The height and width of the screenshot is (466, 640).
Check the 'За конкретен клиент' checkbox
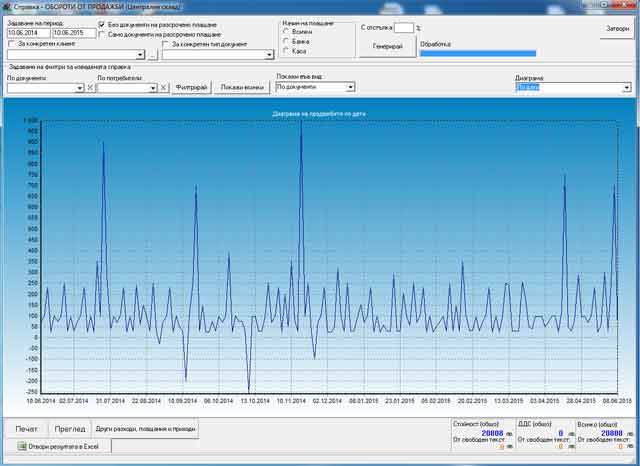tap(11, 44)
